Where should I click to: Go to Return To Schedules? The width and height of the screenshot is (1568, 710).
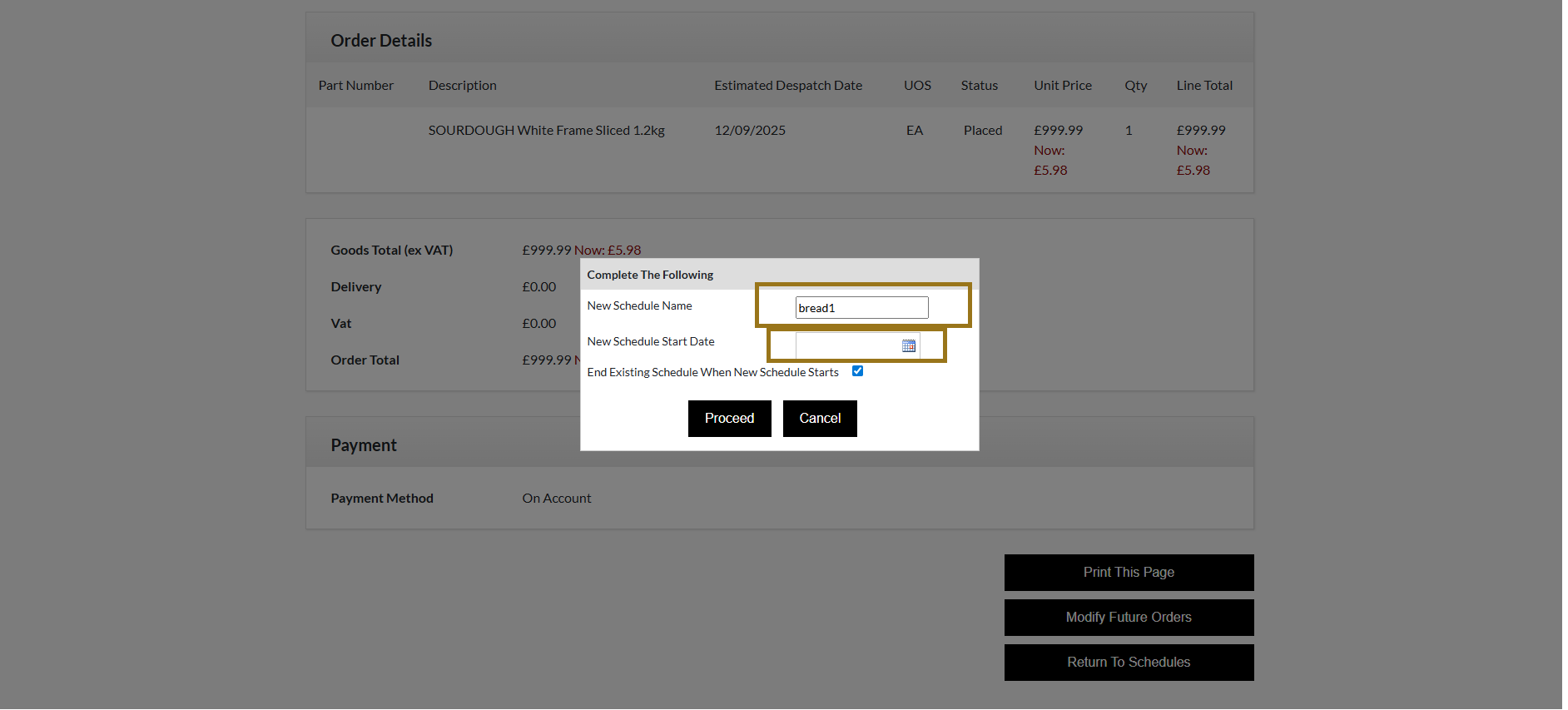pos(1129,662)
